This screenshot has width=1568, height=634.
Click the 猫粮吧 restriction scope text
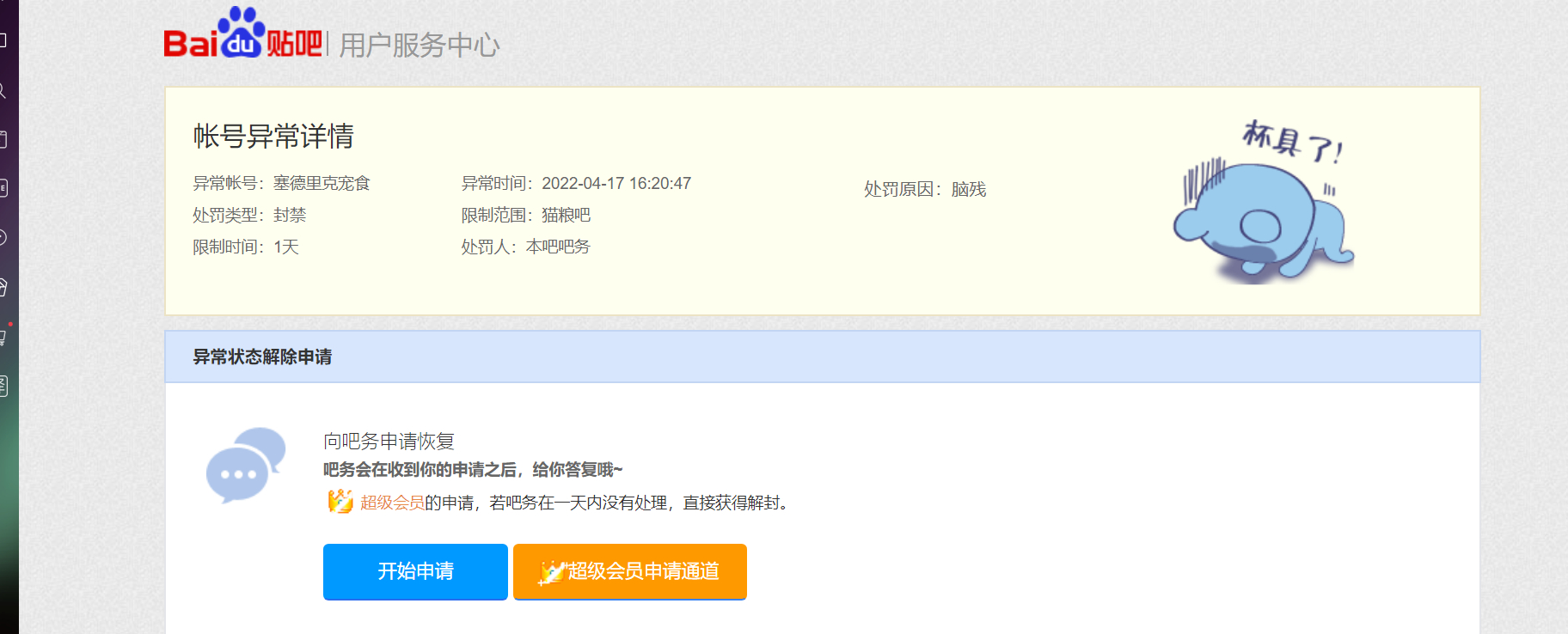tap(566, 215)
